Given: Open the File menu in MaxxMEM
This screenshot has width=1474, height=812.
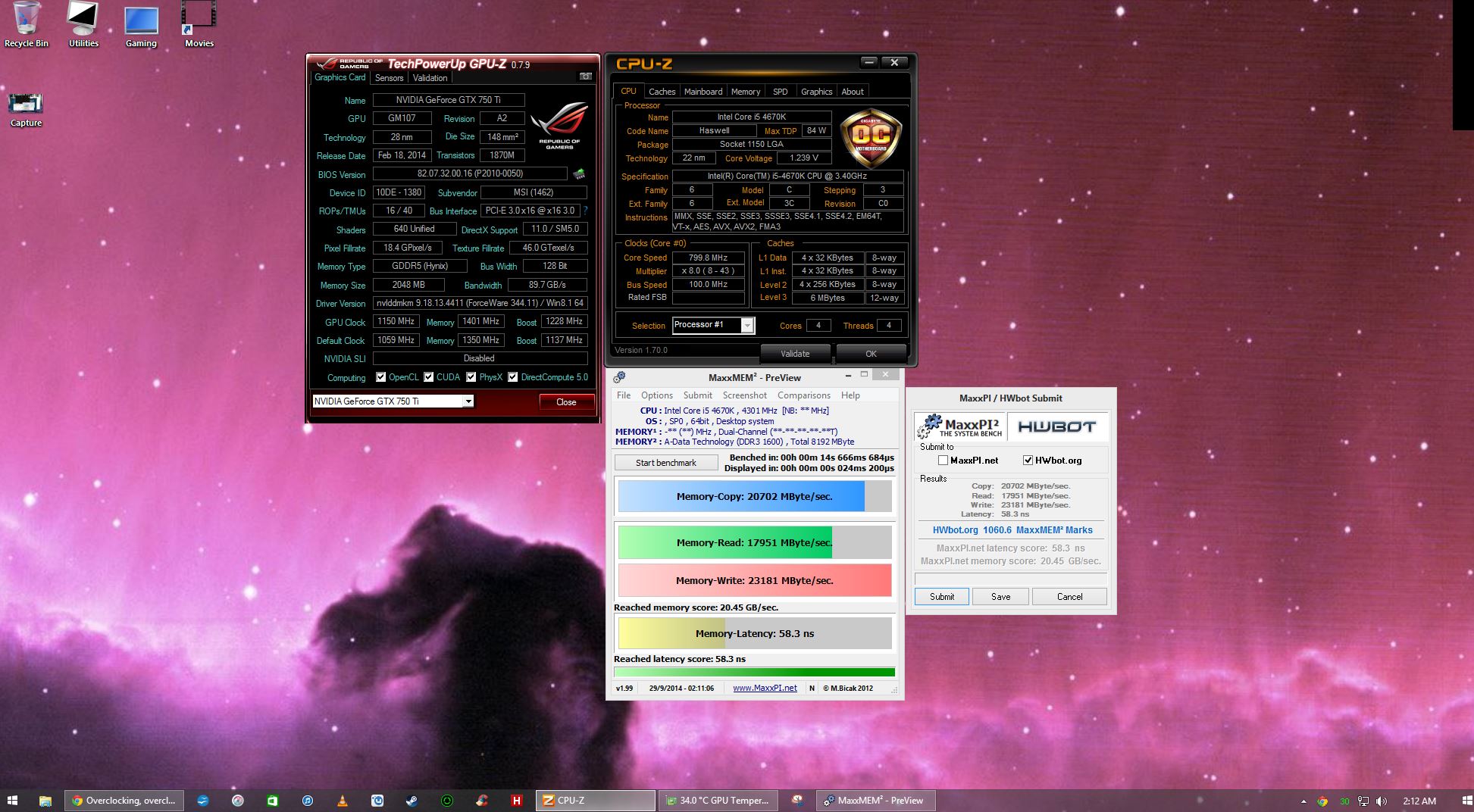Looking at the screenshot, I should pos(624,395).
